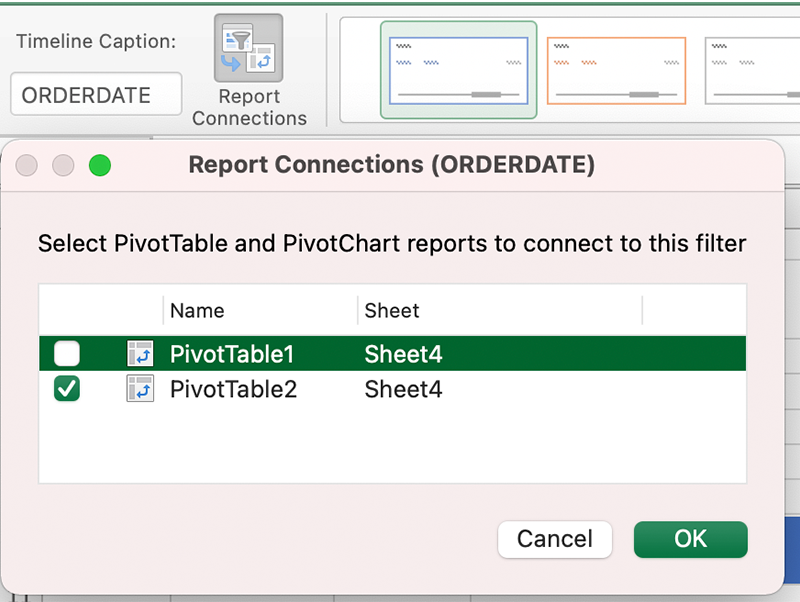Uncheck the PivotTable2 connection checkbox
Image resolution: width=800 pixels, height=602 pixels.
pyautogui.click(x=67, y=389)
